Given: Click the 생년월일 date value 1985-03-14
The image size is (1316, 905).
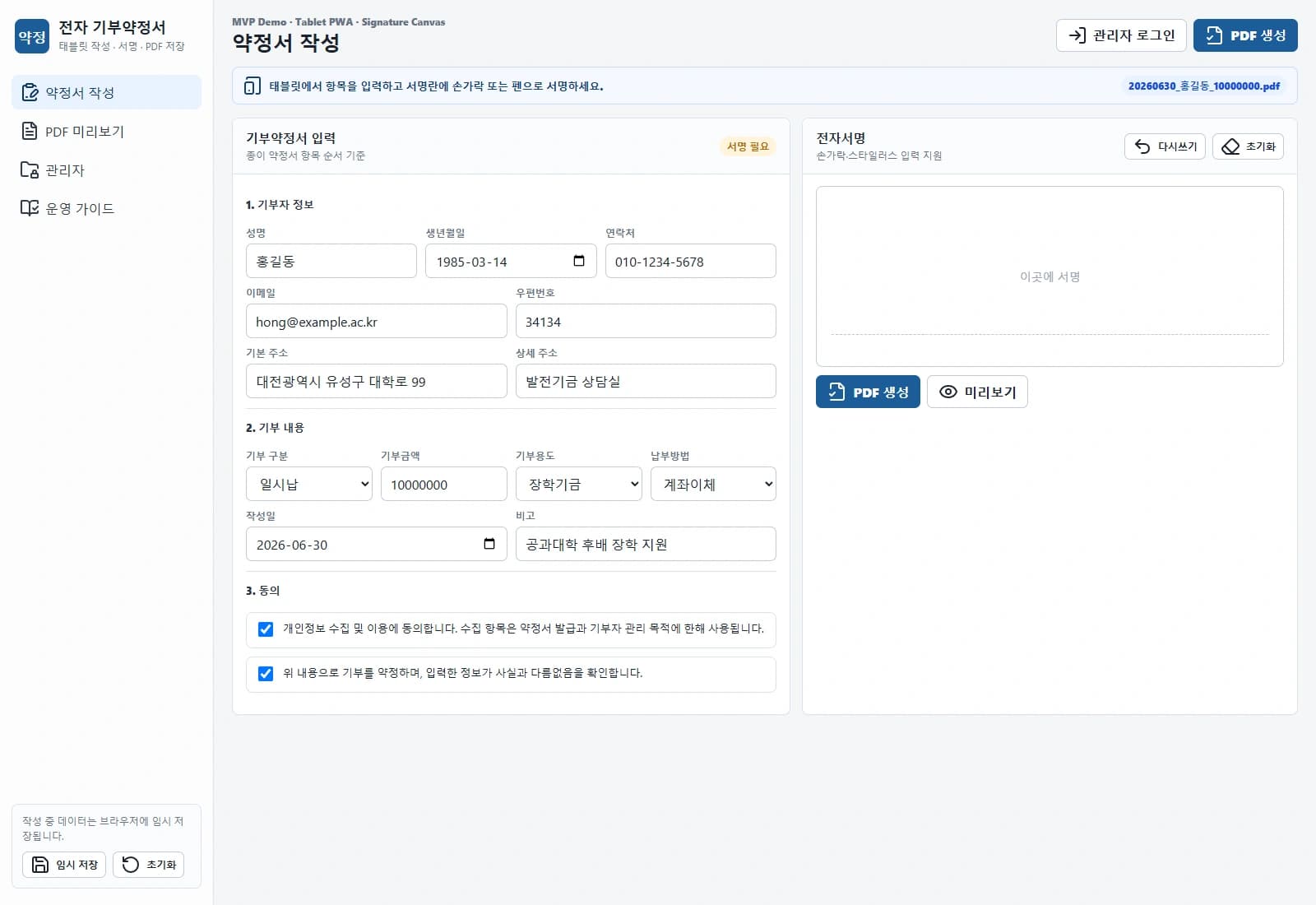Looking at the screenshot, I should coord(471,262).
